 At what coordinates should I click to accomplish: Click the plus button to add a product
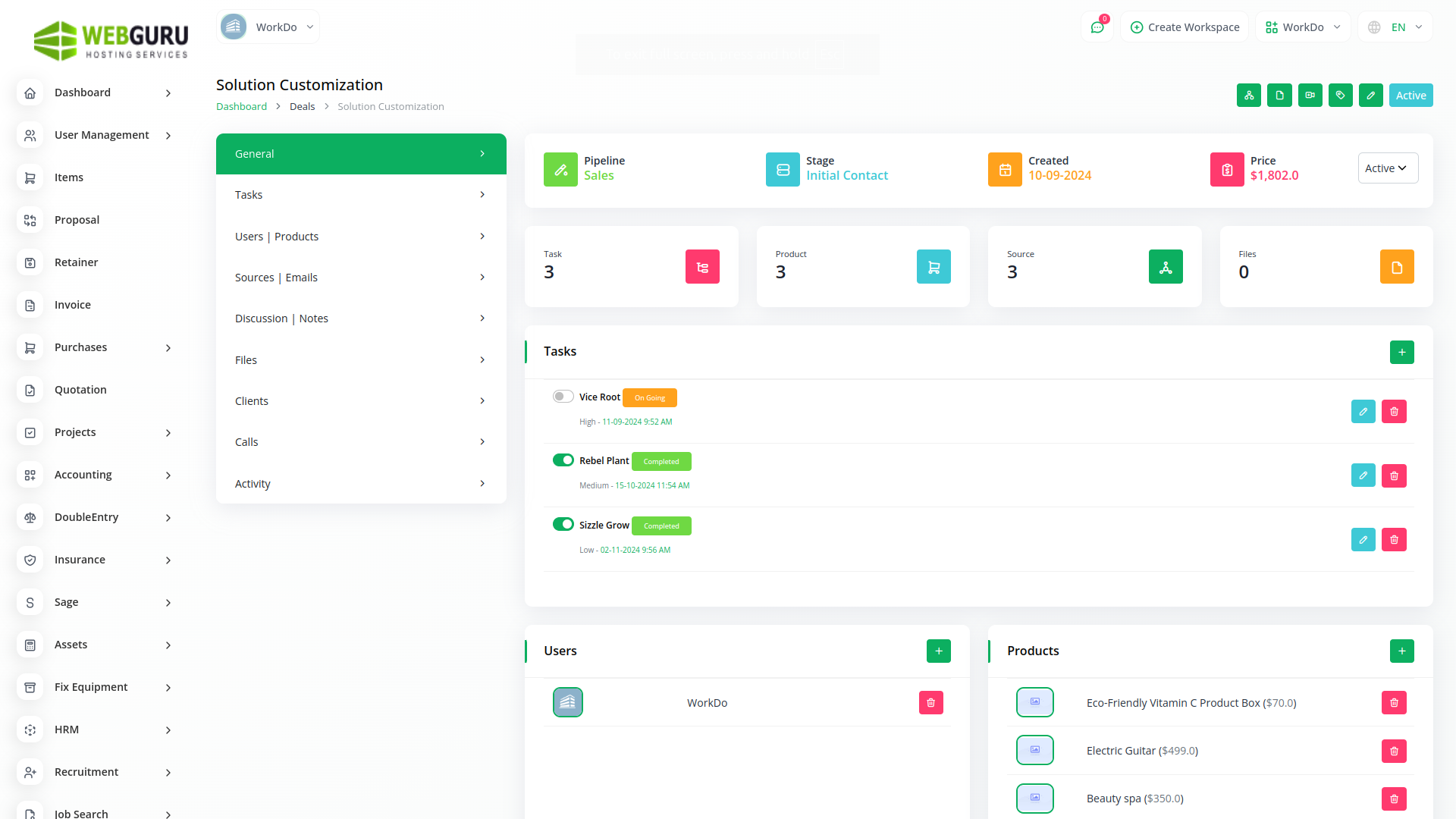1401,651
